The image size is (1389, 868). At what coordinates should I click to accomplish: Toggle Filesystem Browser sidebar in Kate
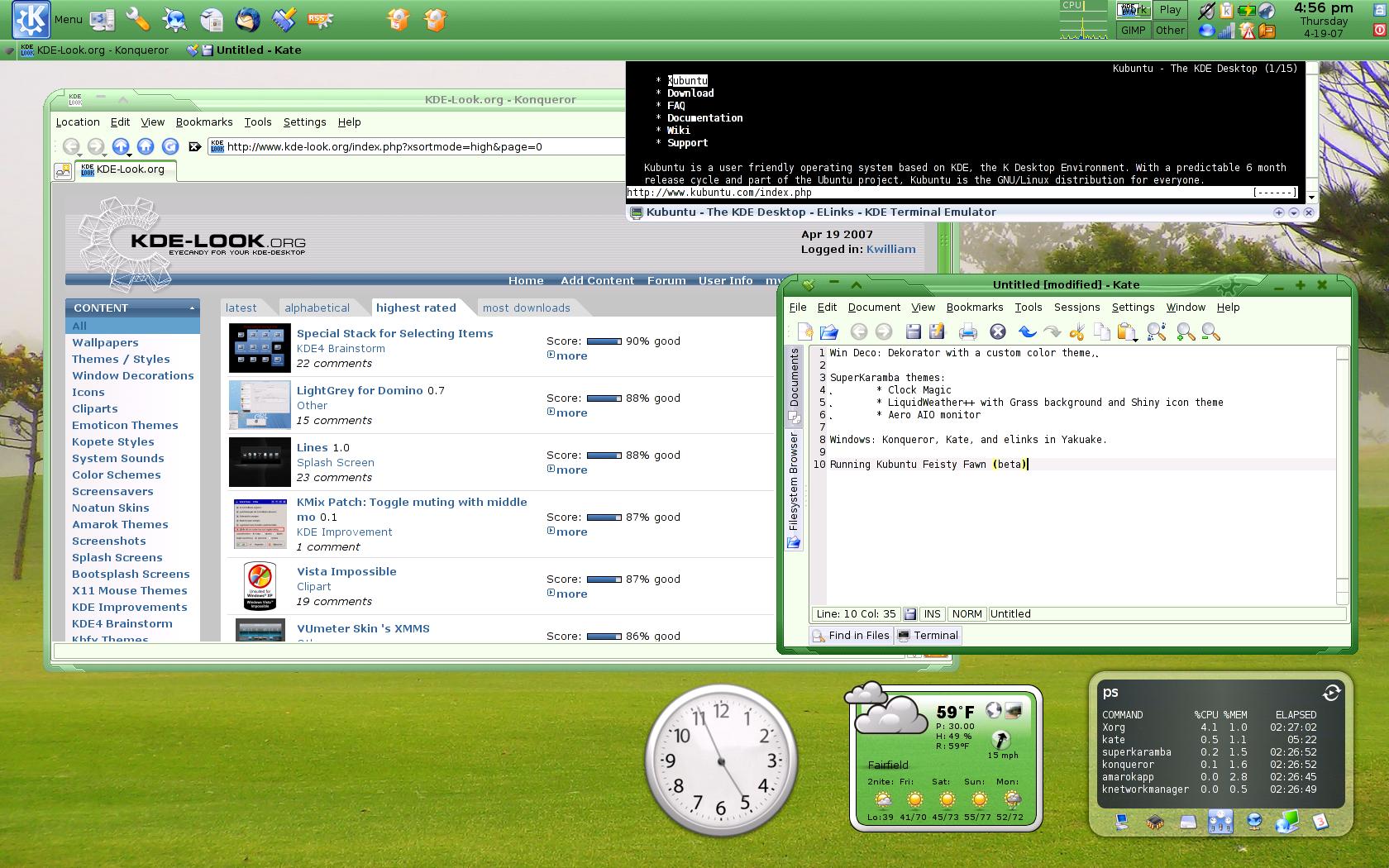pyautogui.click(x=794, y=489)
